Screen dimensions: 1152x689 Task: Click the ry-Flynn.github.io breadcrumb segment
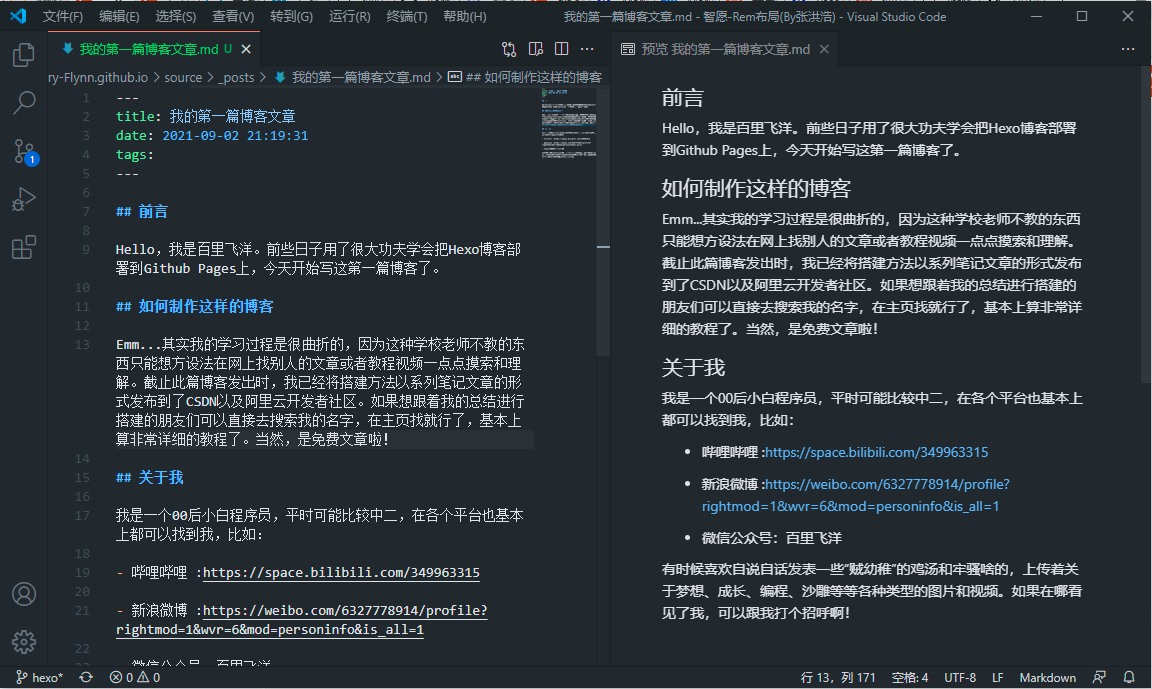[x=98, y=77]
